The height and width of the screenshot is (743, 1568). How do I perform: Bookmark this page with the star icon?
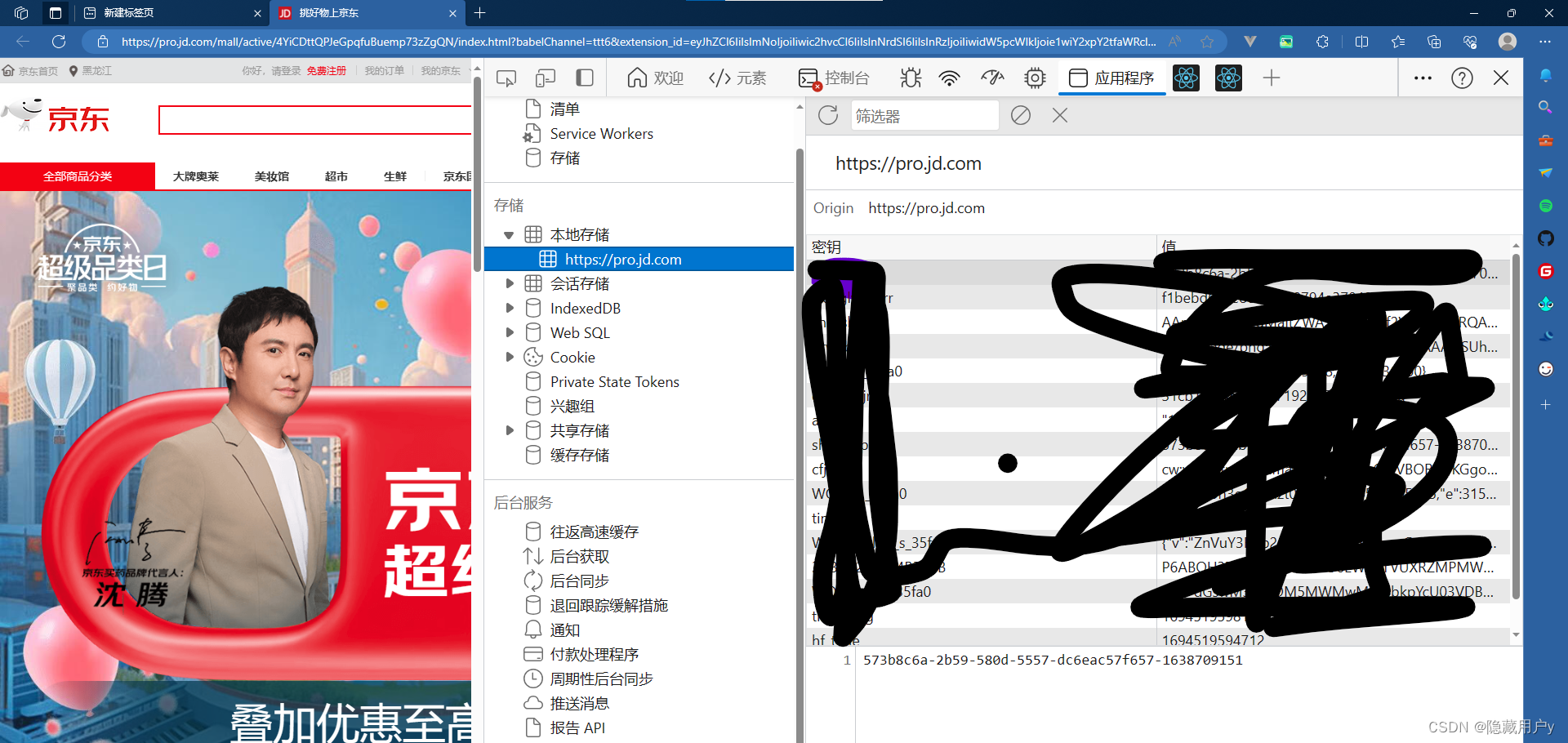[x=1208, y=42]
